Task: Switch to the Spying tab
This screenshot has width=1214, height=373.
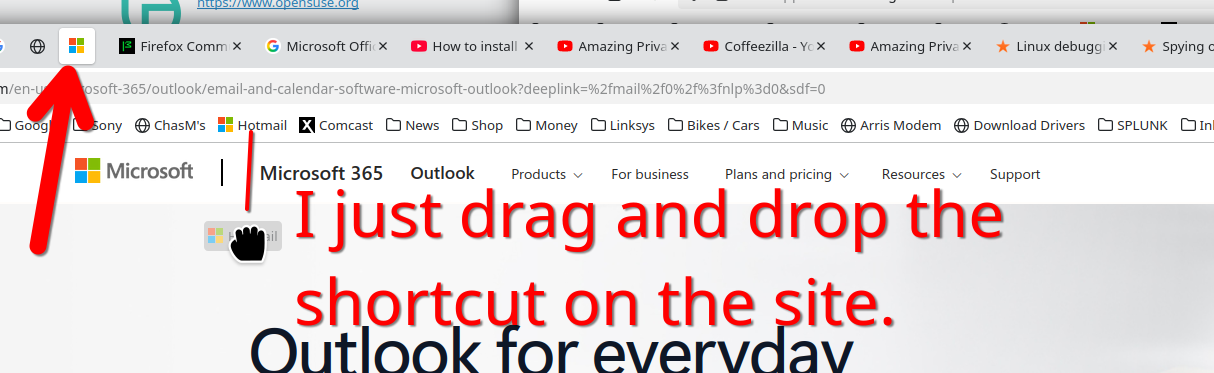Action: click(x=1177, y=46)
